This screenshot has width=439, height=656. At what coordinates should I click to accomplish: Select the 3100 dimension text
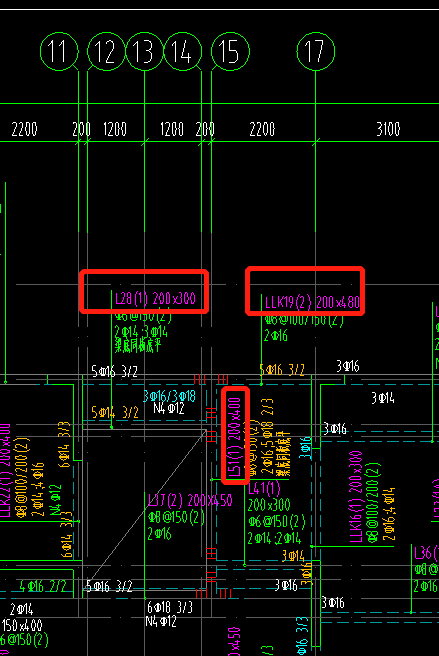pos(388,129)
